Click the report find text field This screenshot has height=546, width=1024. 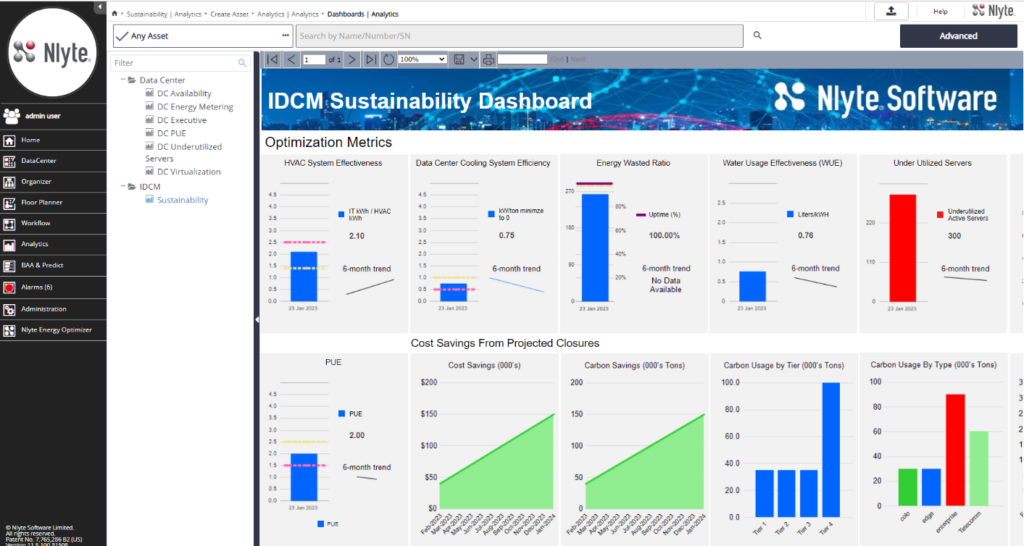tap(522, 59)
